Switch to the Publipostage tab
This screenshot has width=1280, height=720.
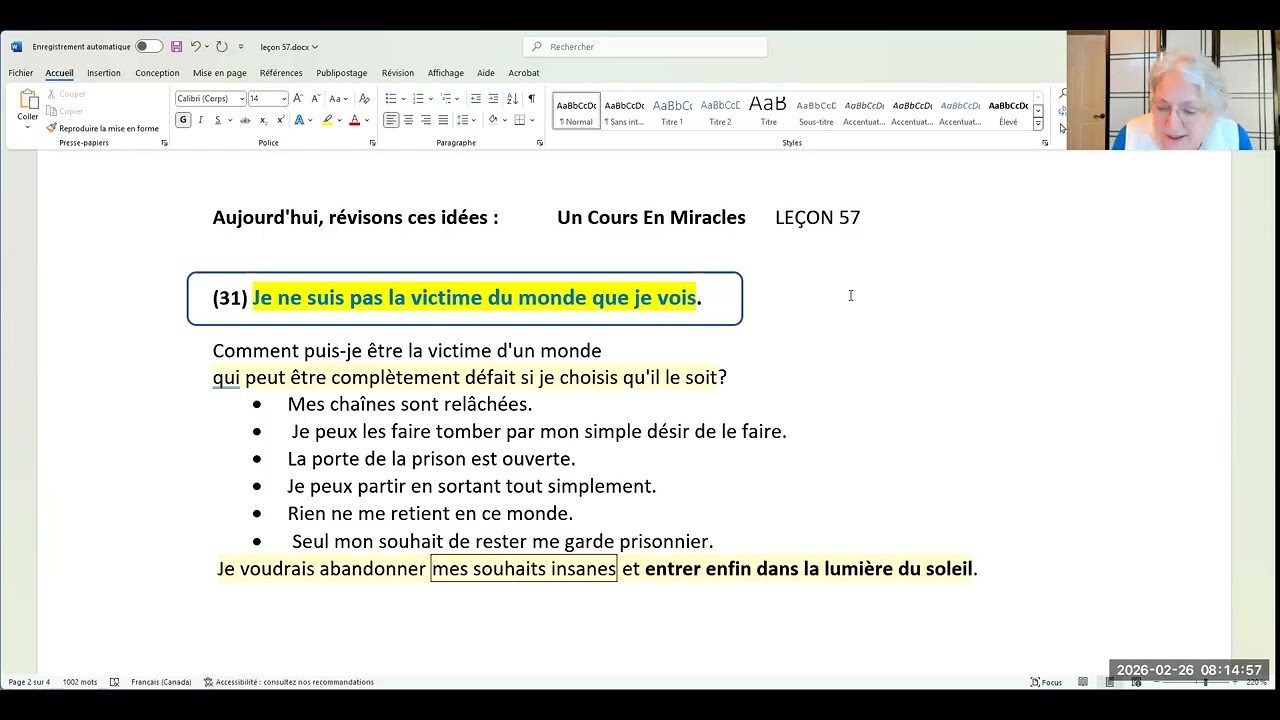click(x=342, y=73)
